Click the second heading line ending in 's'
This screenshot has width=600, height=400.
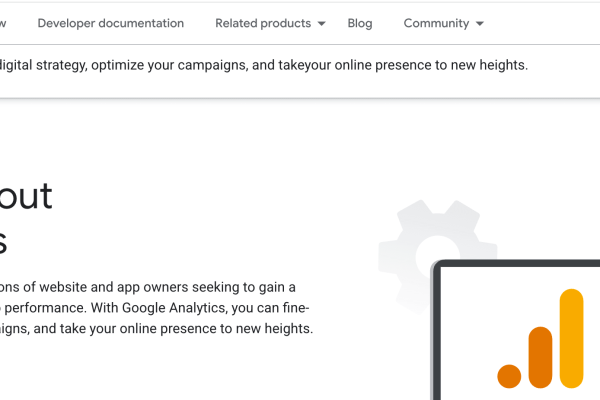[3, 240]
